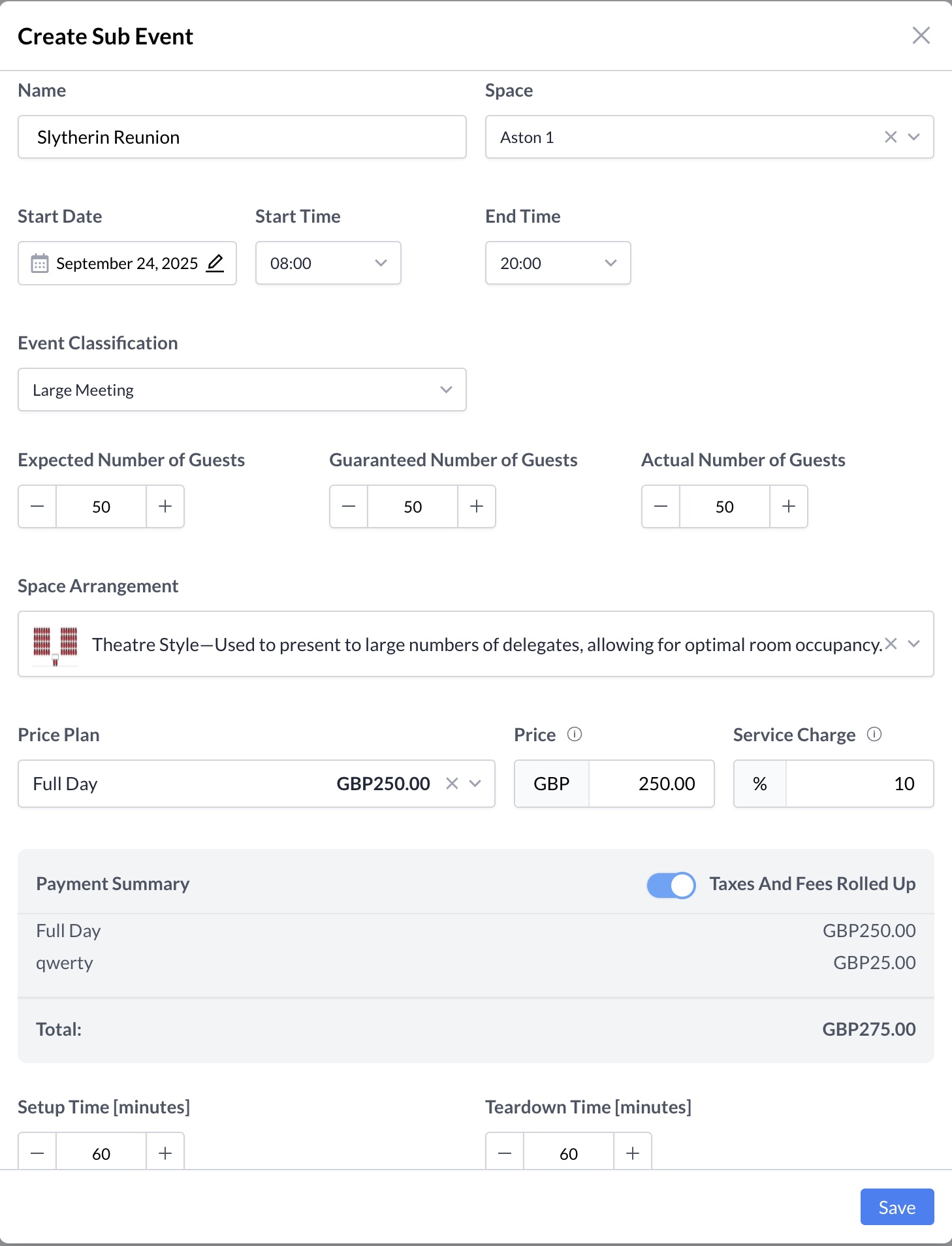Expand the Event Classification dropdown

tap(242, 390)
